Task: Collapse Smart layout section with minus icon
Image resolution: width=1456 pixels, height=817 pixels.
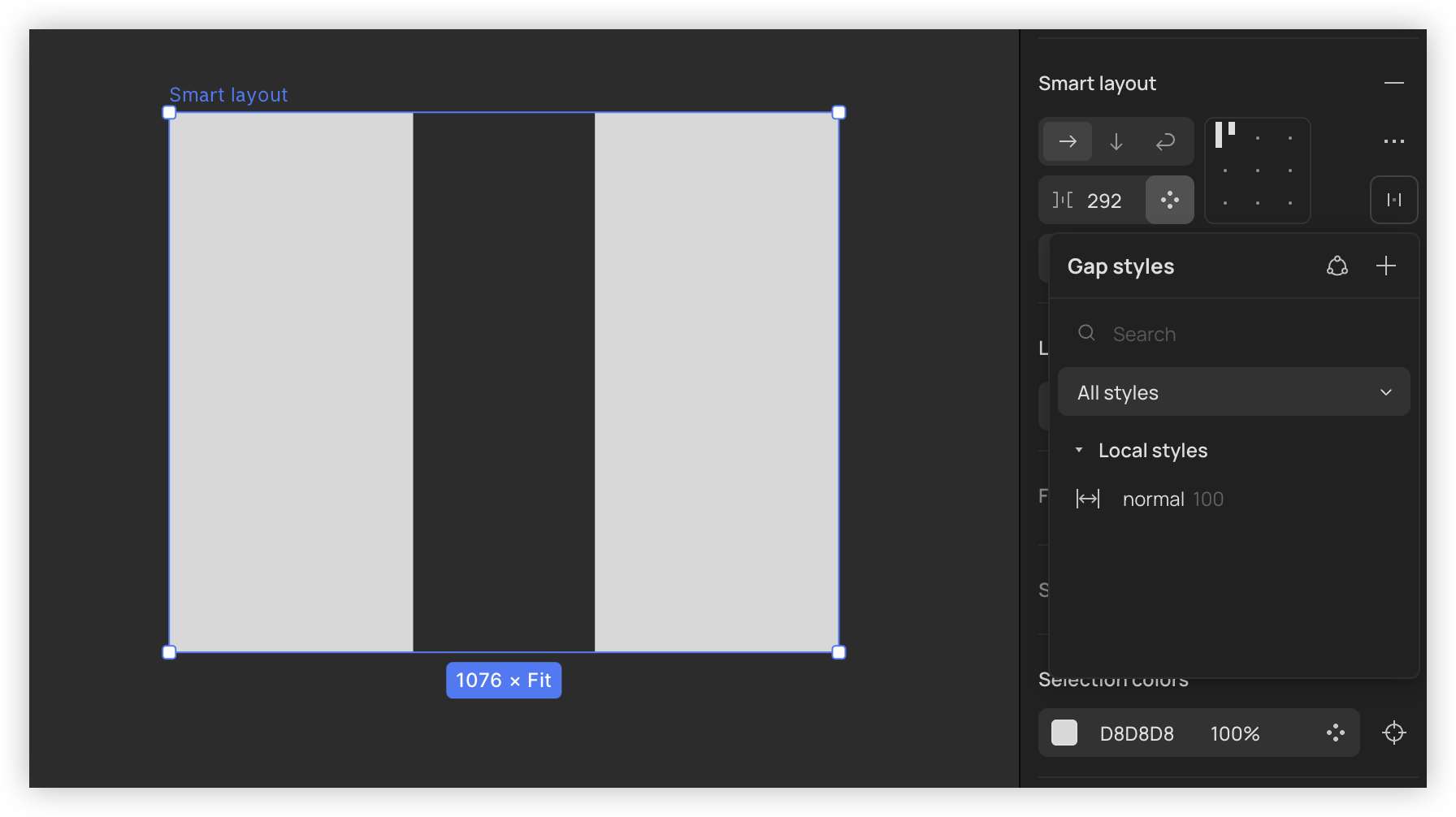Action: (x=1394, y=83)
